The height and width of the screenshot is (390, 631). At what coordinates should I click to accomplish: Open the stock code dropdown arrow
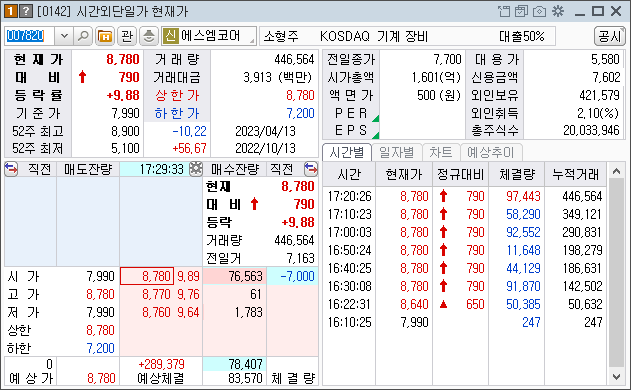tap(64, 36)
